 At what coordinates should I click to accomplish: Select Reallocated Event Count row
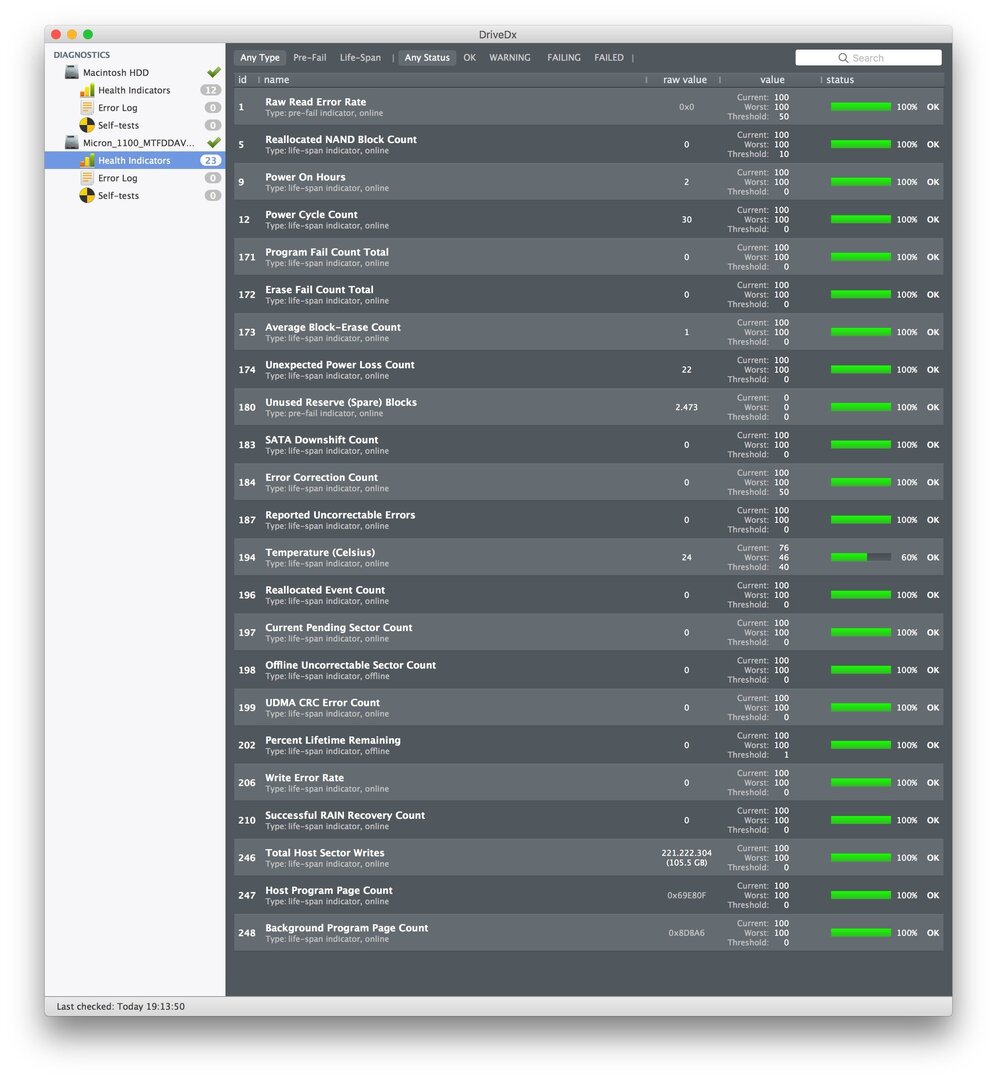(588, 595)
